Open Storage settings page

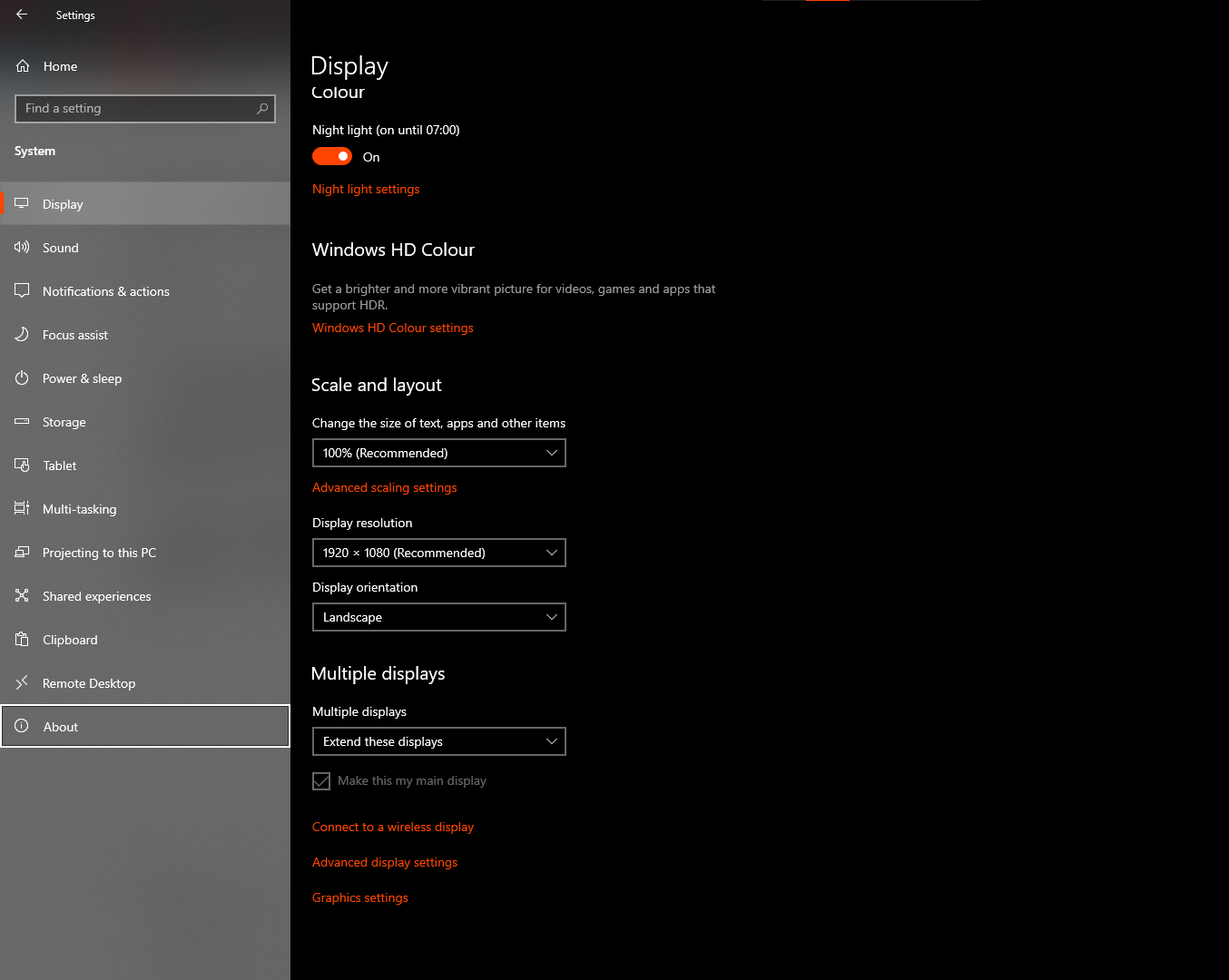(x=145, y=422)
